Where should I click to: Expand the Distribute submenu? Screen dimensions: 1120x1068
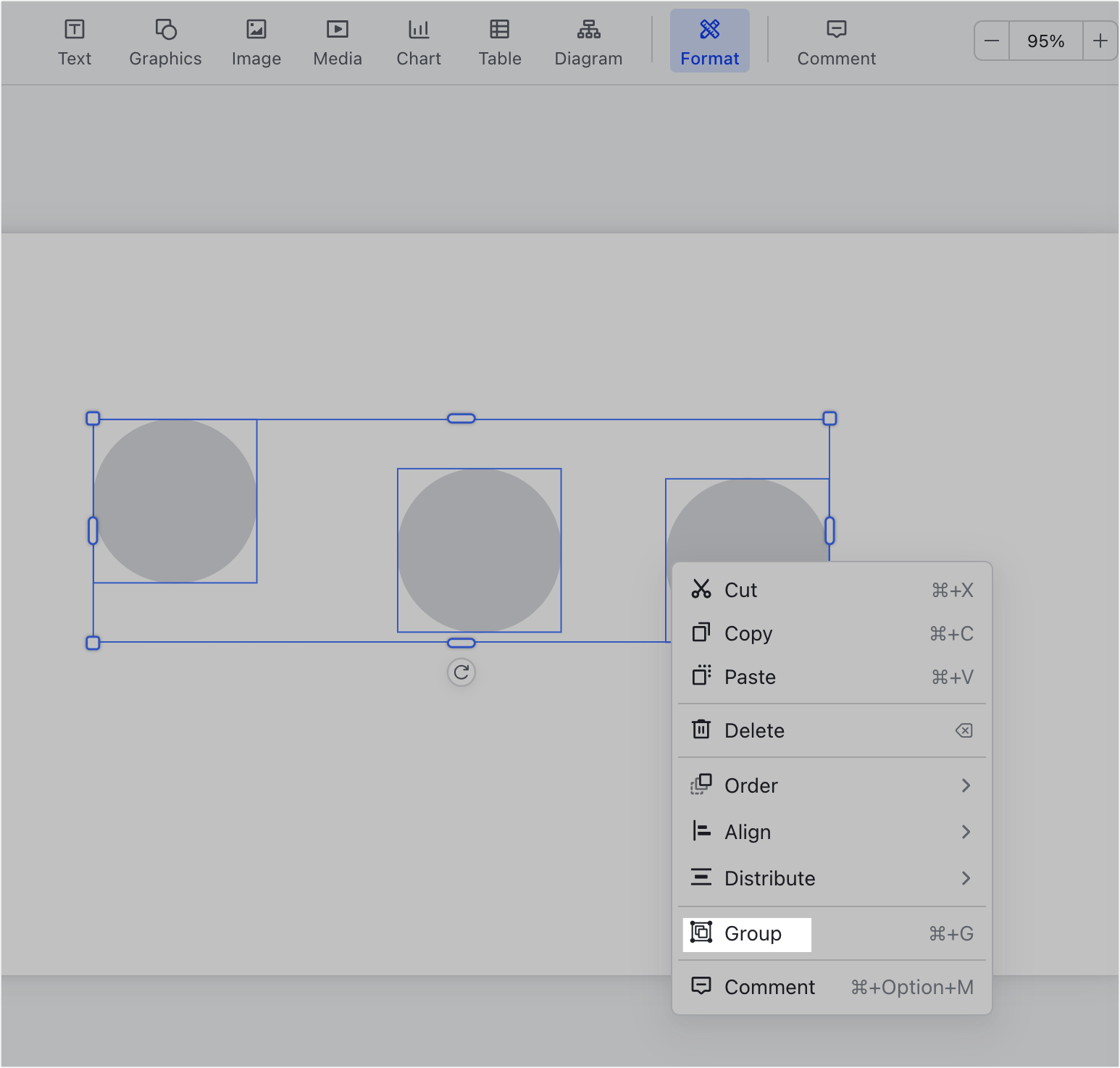pos(770,878)
